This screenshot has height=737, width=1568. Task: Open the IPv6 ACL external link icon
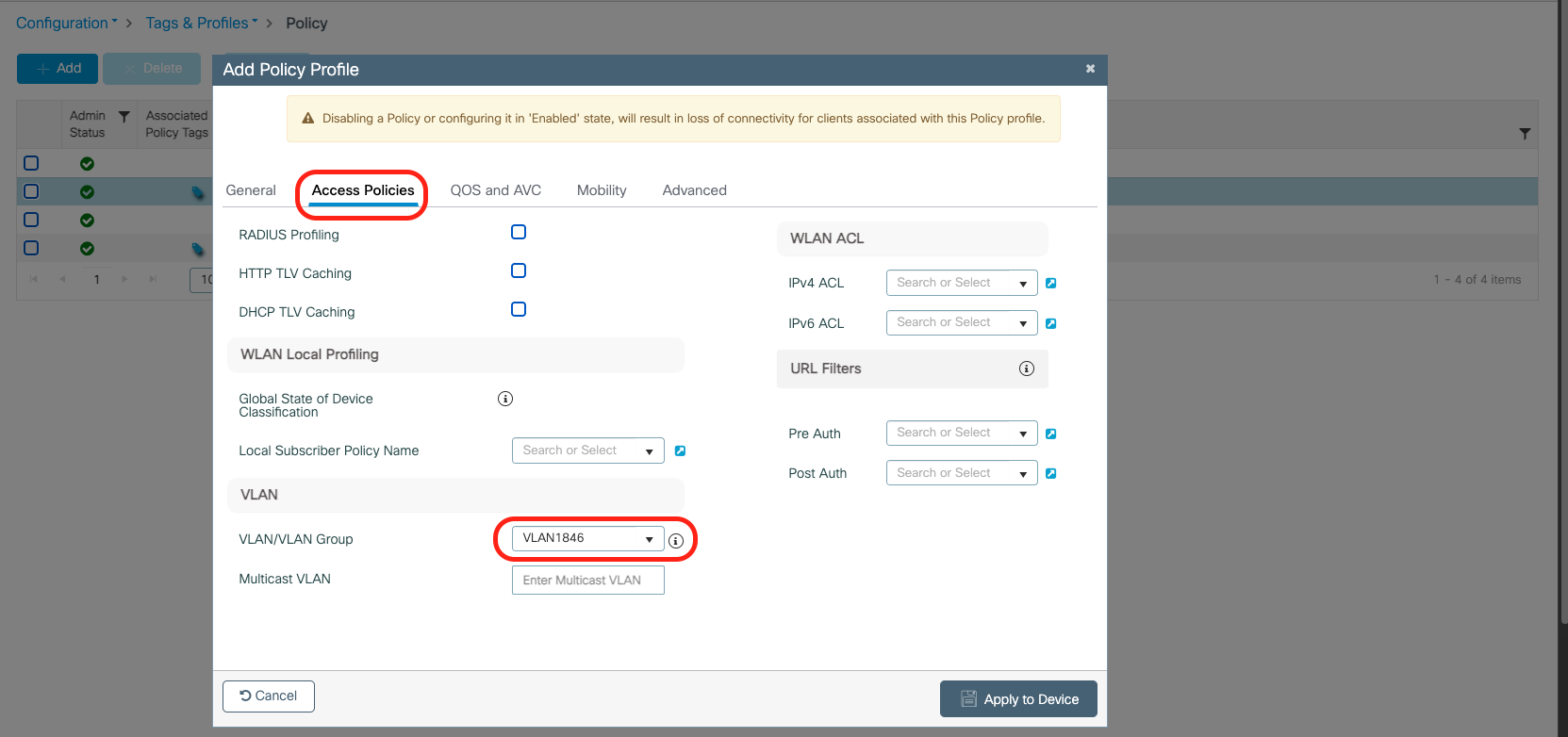(x=1051, y=323)
